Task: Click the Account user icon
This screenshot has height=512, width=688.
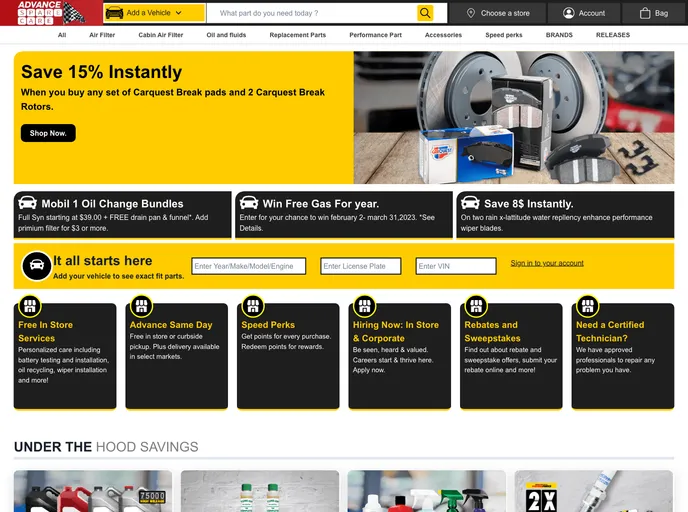Action: tap(569, 13)
